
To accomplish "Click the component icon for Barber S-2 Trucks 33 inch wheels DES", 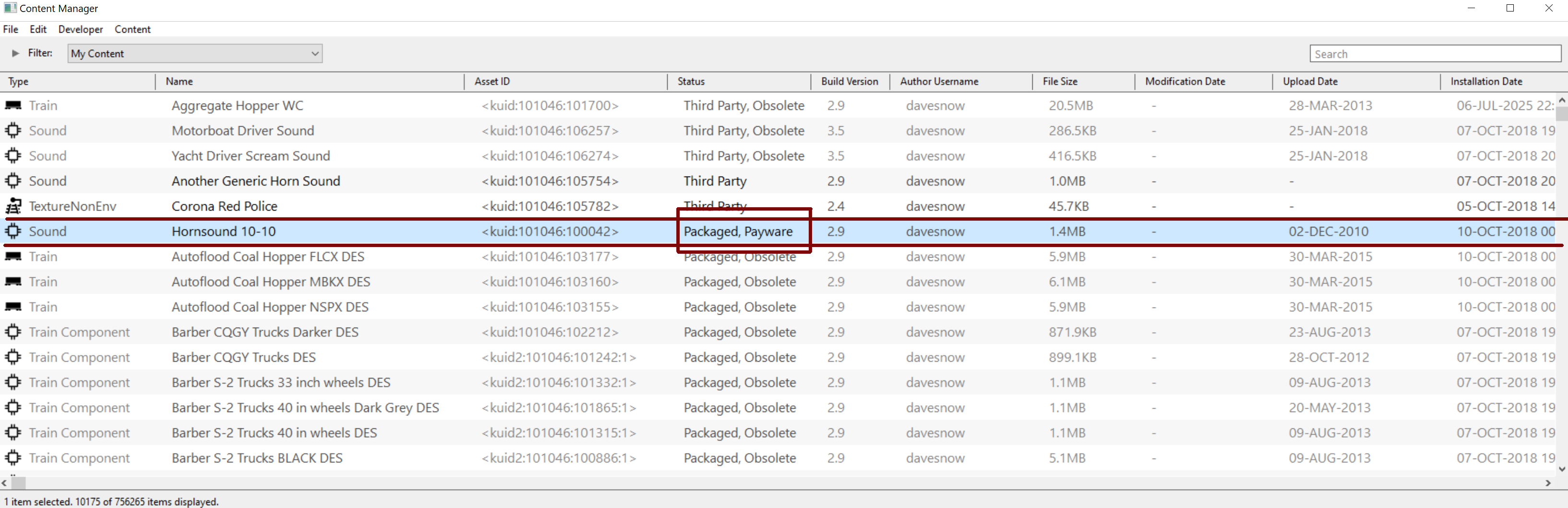I will pos(13,383).
